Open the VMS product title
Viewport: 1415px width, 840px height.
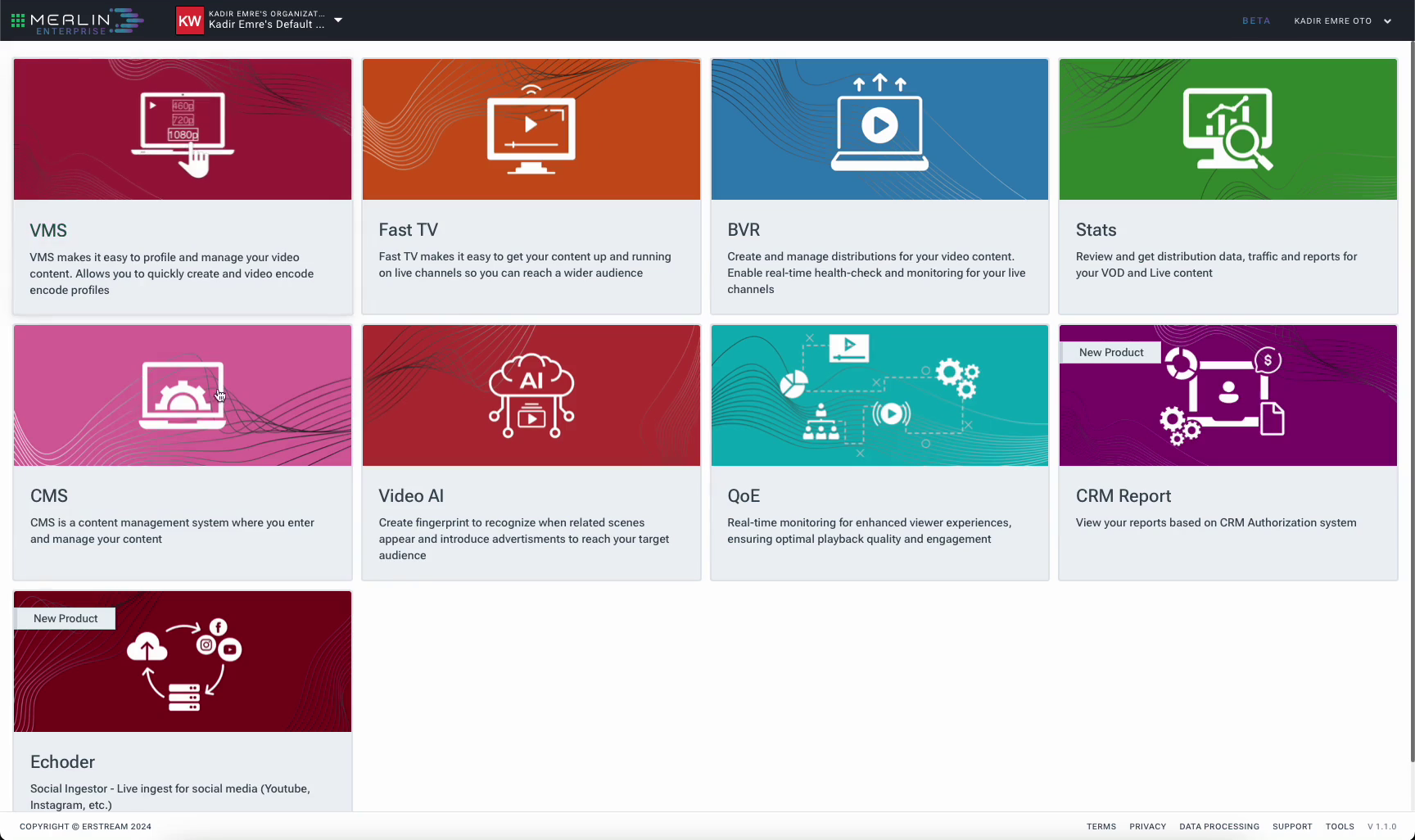48,231
